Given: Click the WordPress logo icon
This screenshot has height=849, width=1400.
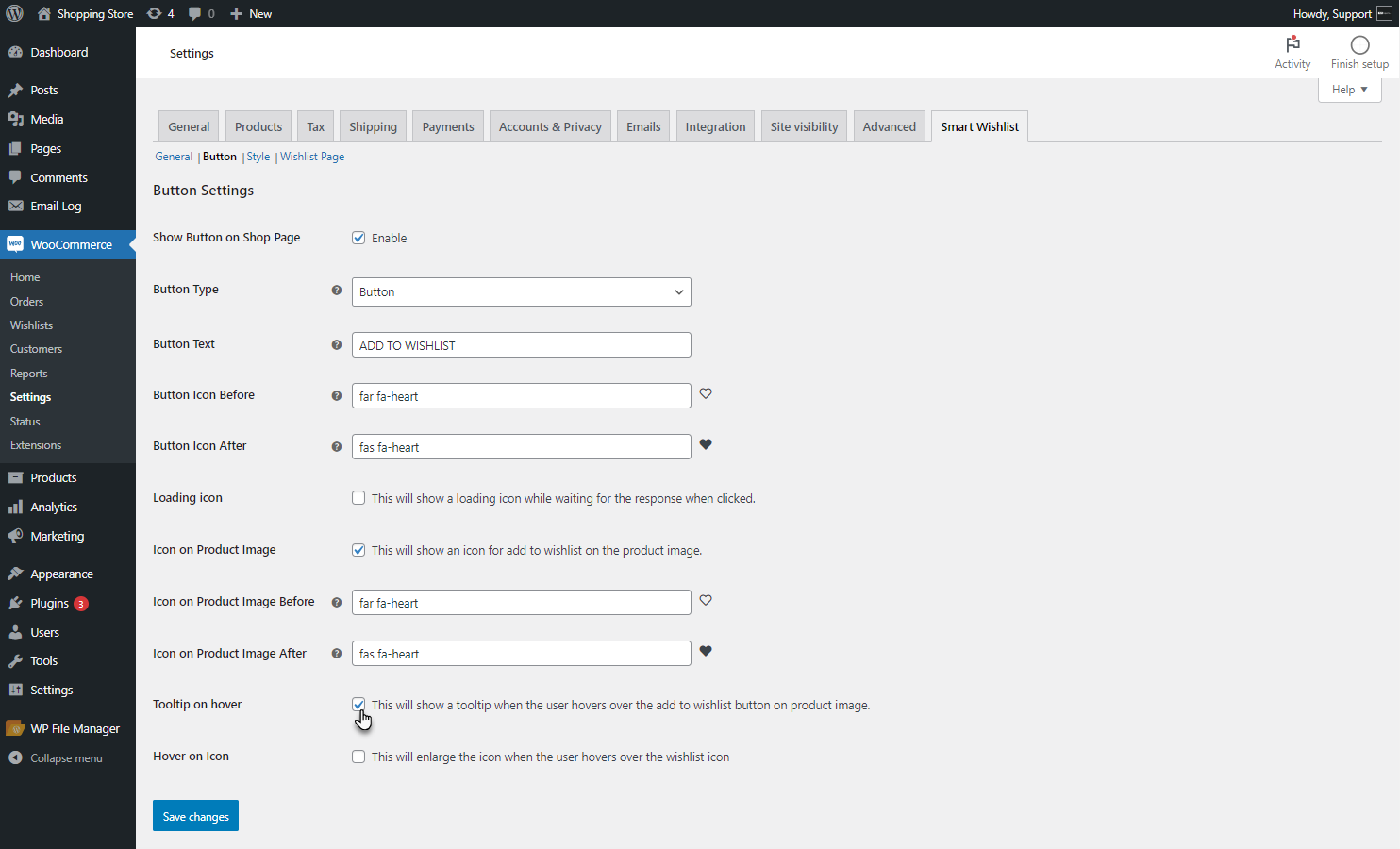Looking at the screenshot, I should point(15,13).
